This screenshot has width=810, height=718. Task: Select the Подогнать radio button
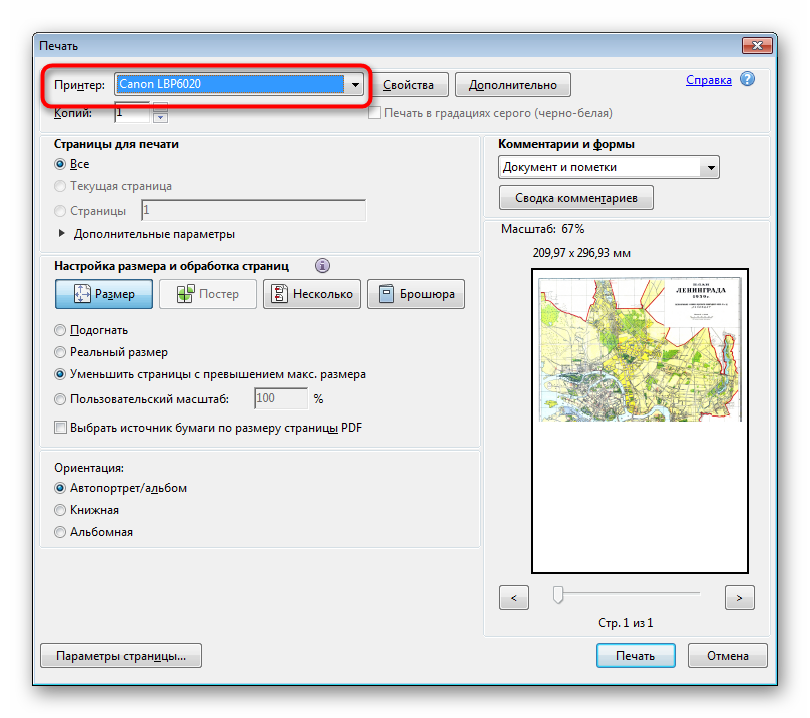click(x=61, y=330)
